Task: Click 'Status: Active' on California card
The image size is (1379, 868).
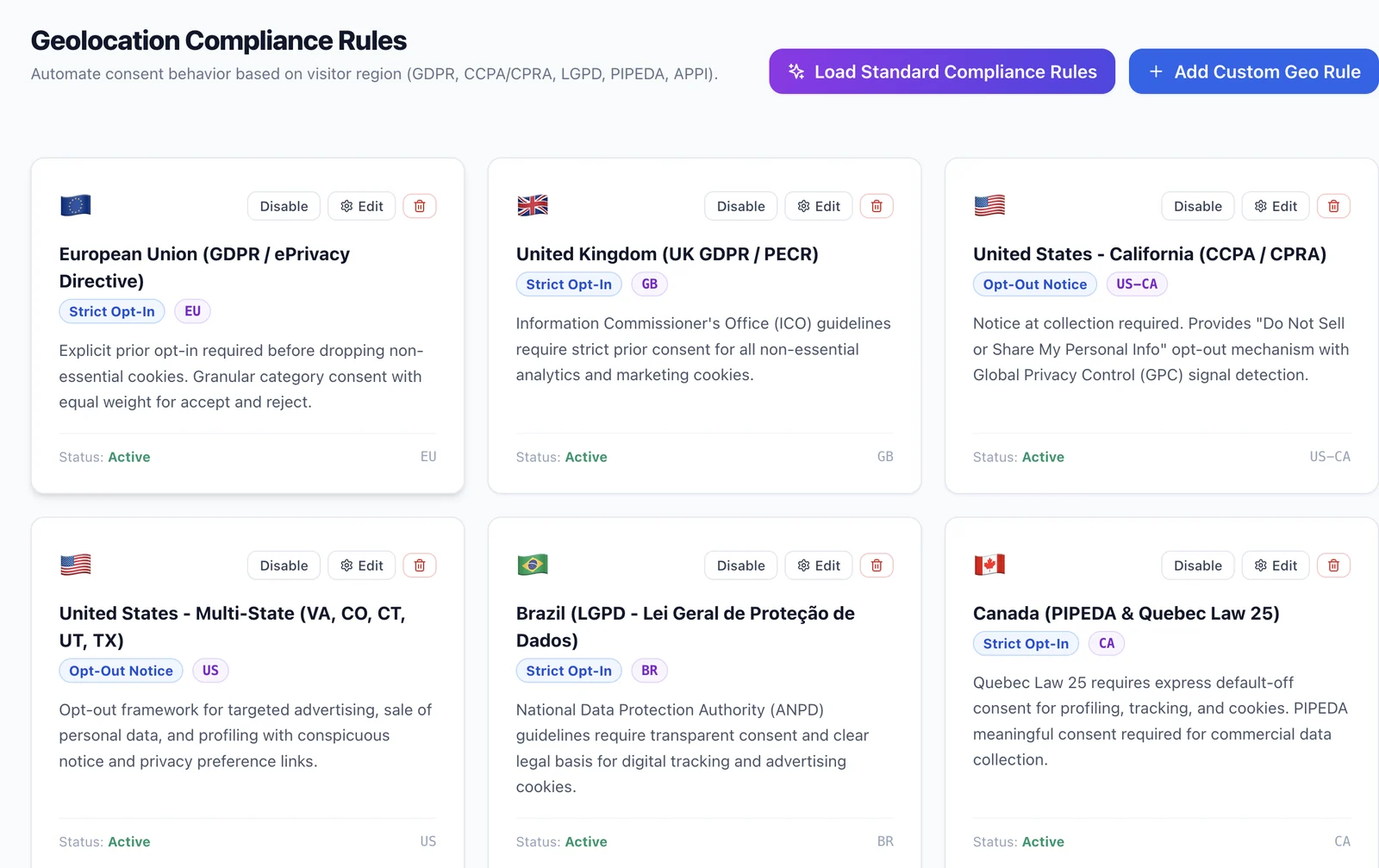Action: pyautogui.click(x=1018, y=457)
